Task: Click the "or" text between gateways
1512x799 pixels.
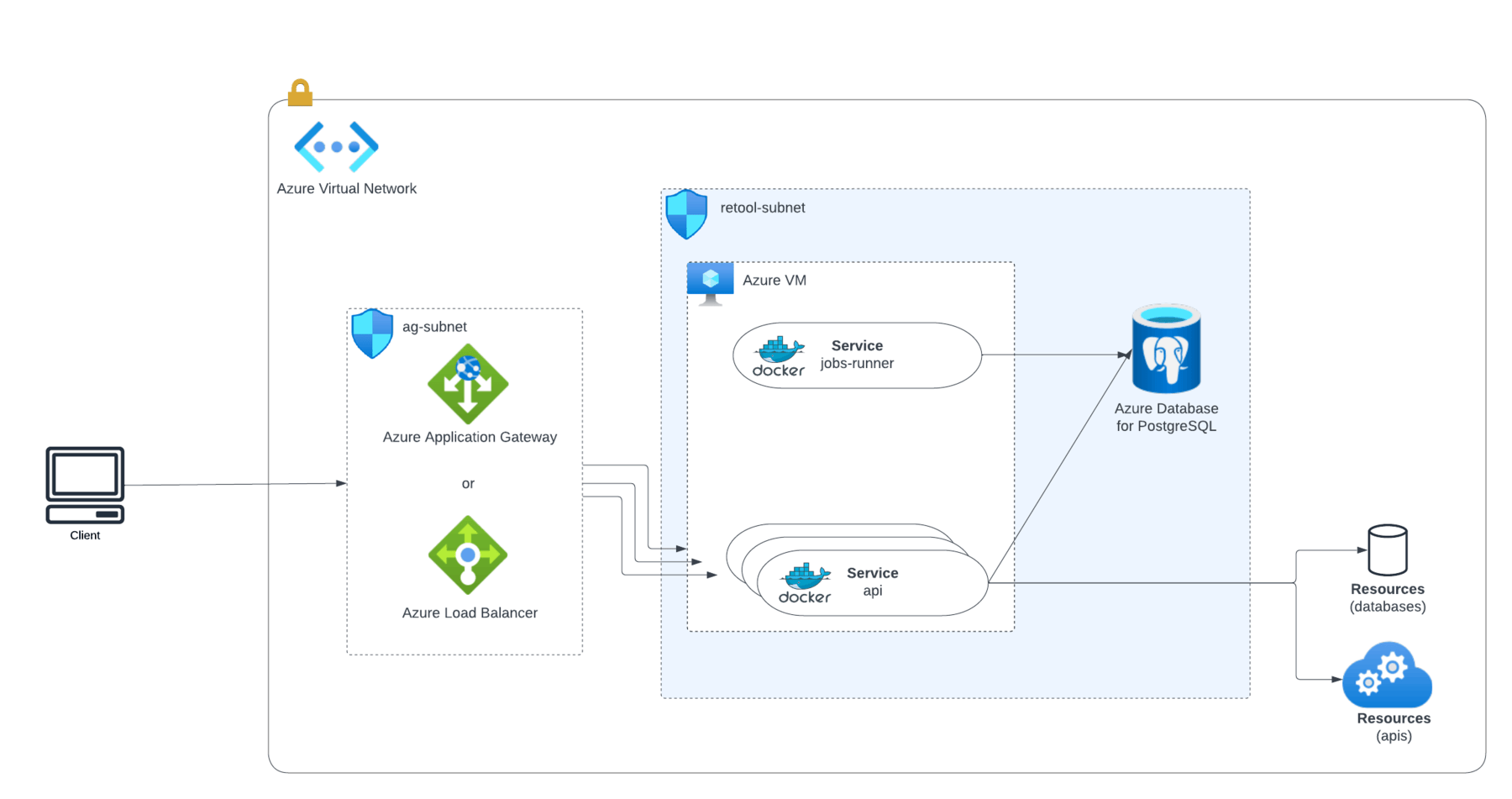Action: click(x=468, y=484)
